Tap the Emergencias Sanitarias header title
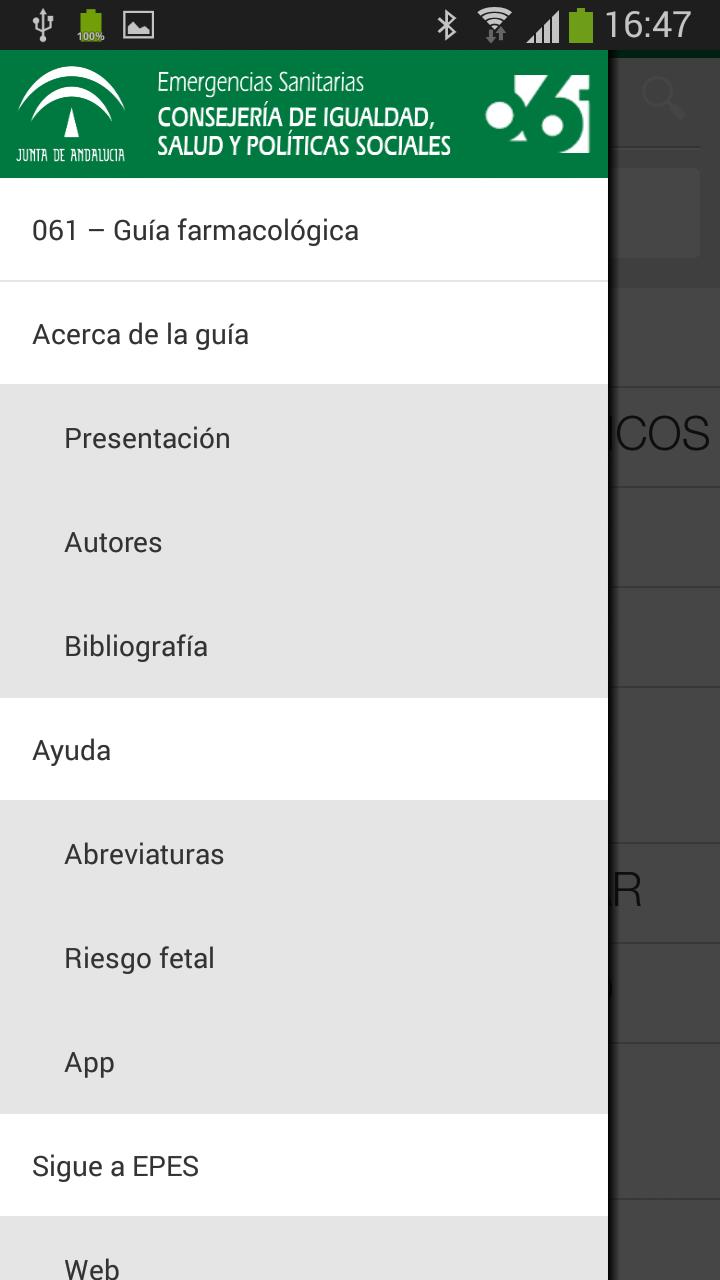 (261, 83)
